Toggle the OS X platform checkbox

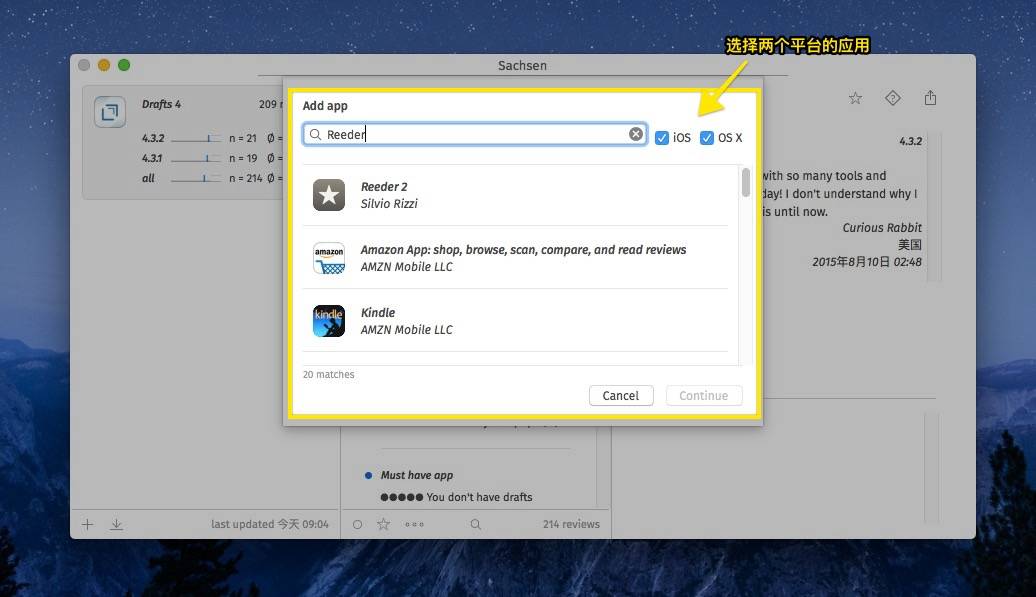pyautogui.click(x=707, y=137)
